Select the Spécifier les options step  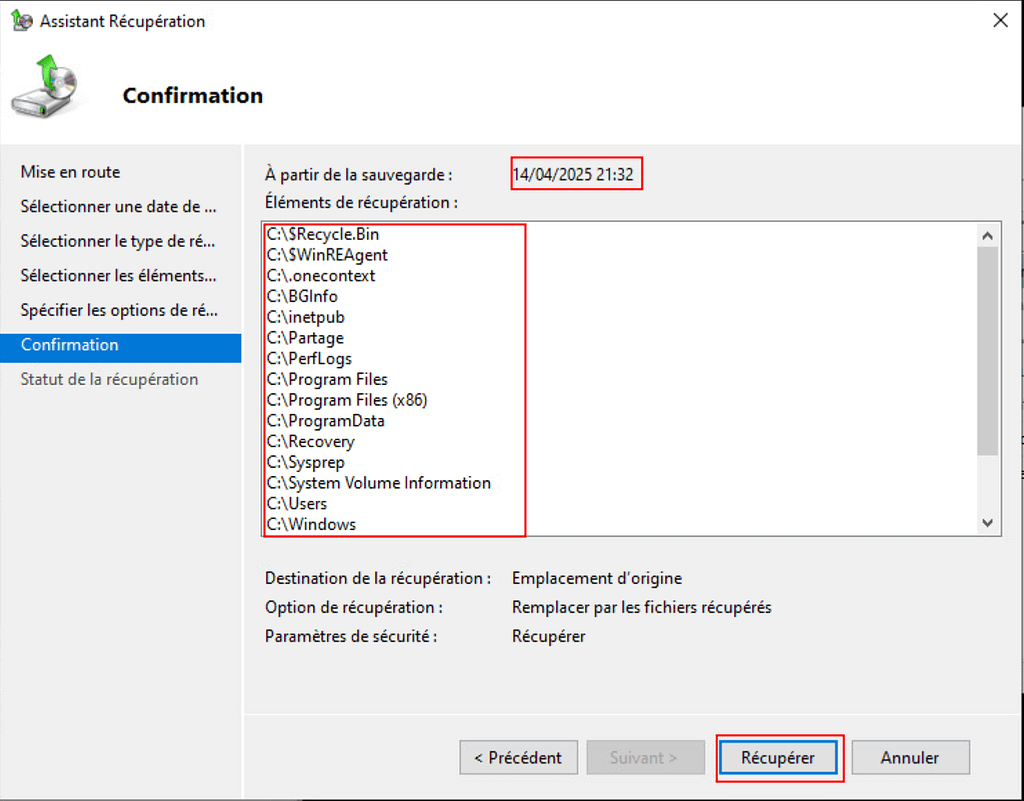click(x=118, y=310)
